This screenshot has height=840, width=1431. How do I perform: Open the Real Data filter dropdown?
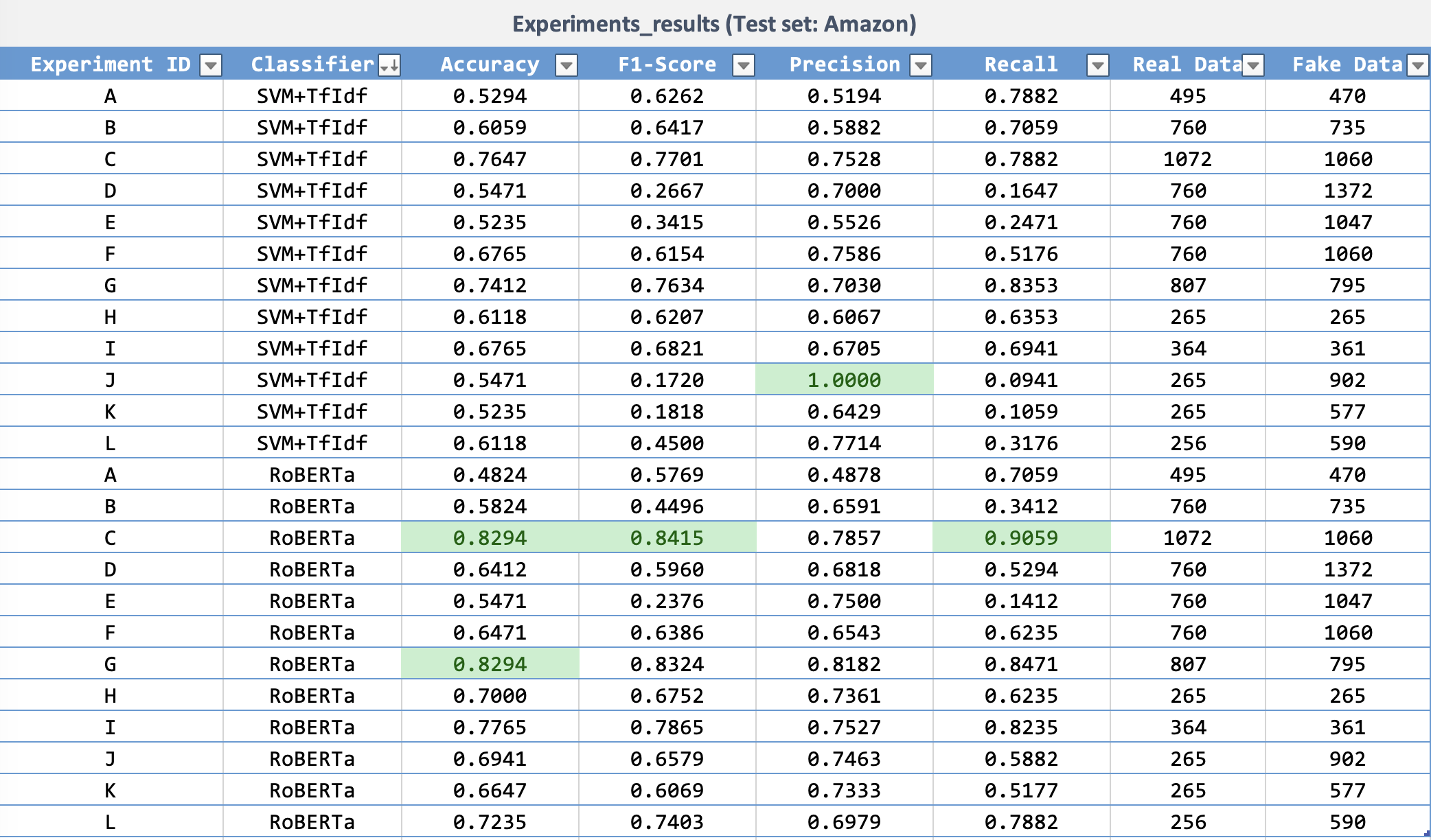click(1253, 65)
